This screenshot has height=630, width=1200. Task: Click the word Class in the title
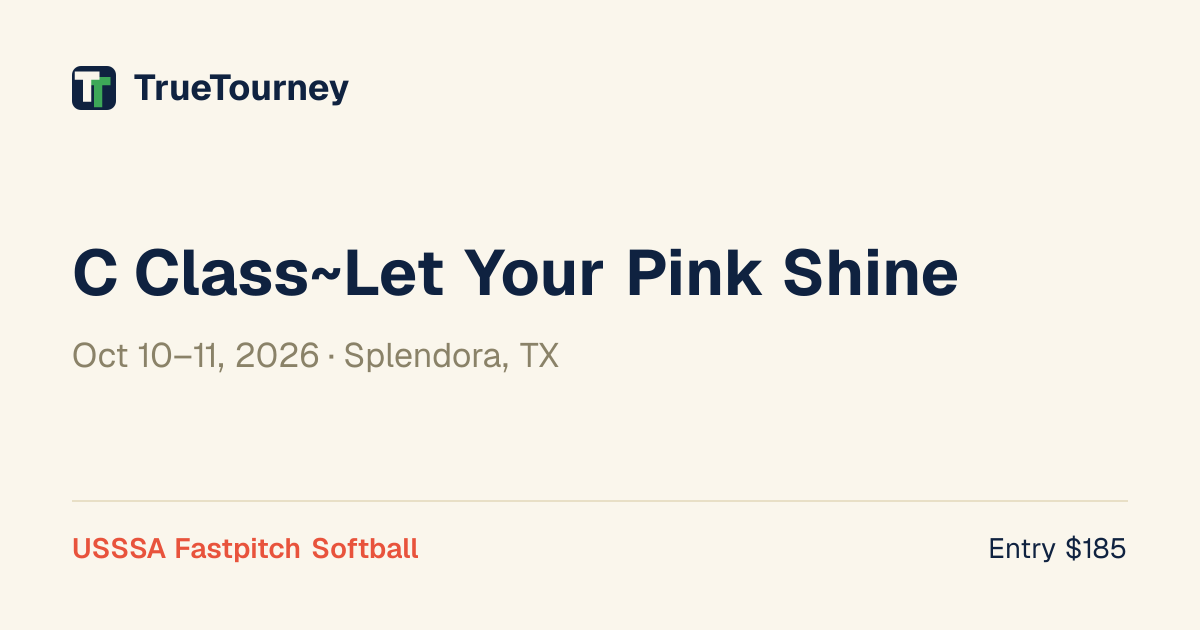click(x=224, y=273)
